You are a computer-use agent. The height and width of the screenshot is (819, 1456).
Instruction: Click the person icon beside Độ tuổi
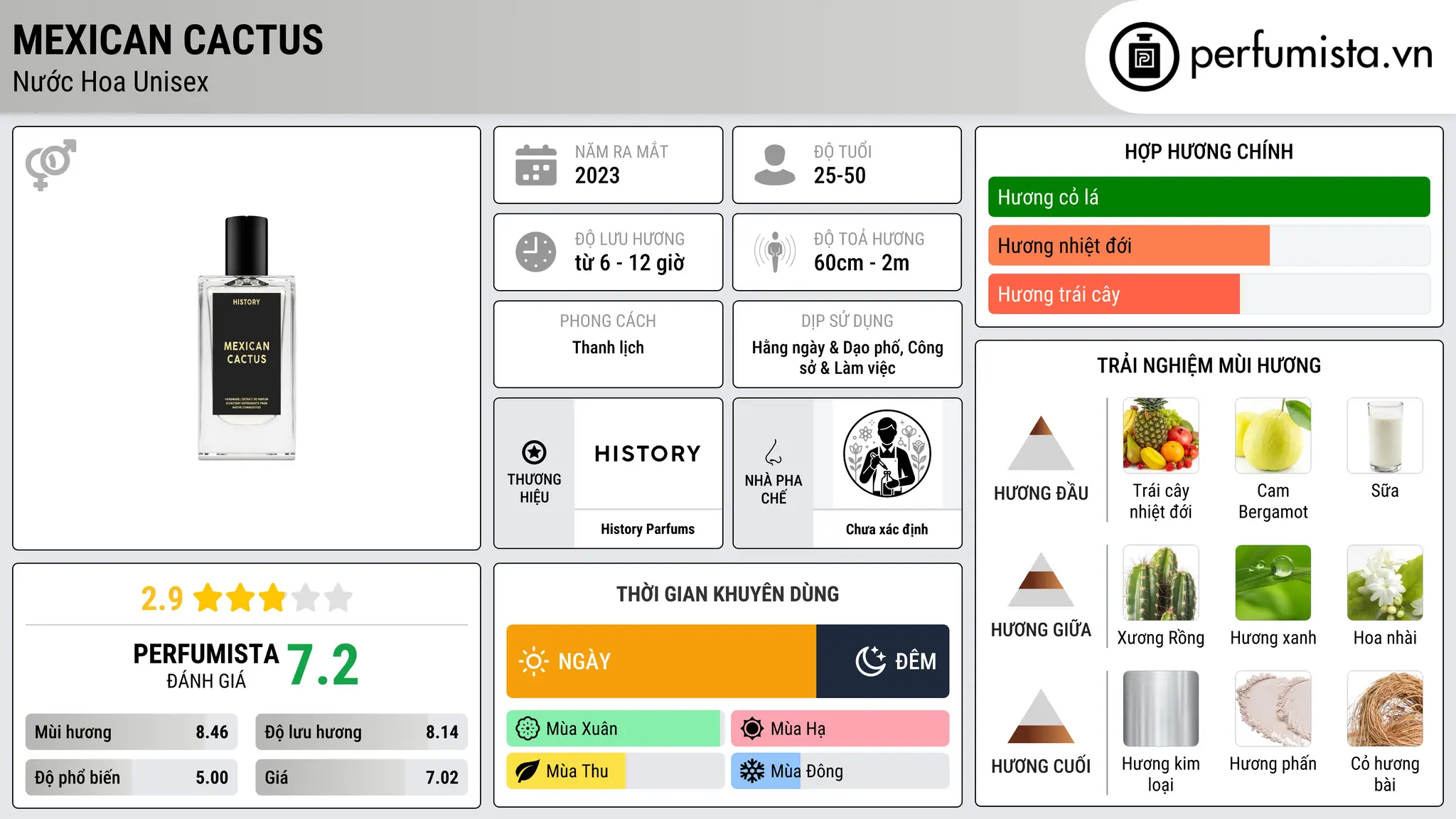point(775,165)
